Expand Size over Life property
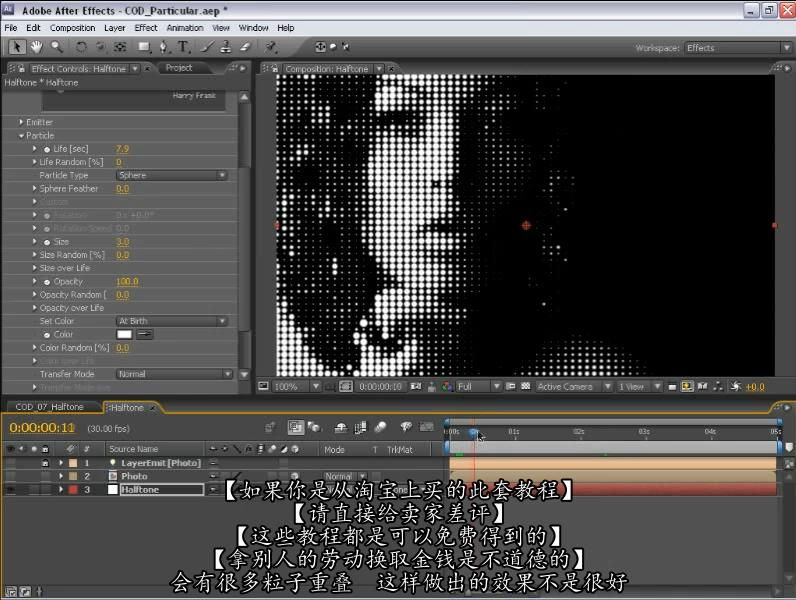This screenshot has width=796, height=600. pyautogui.click(x=35, y=268)
